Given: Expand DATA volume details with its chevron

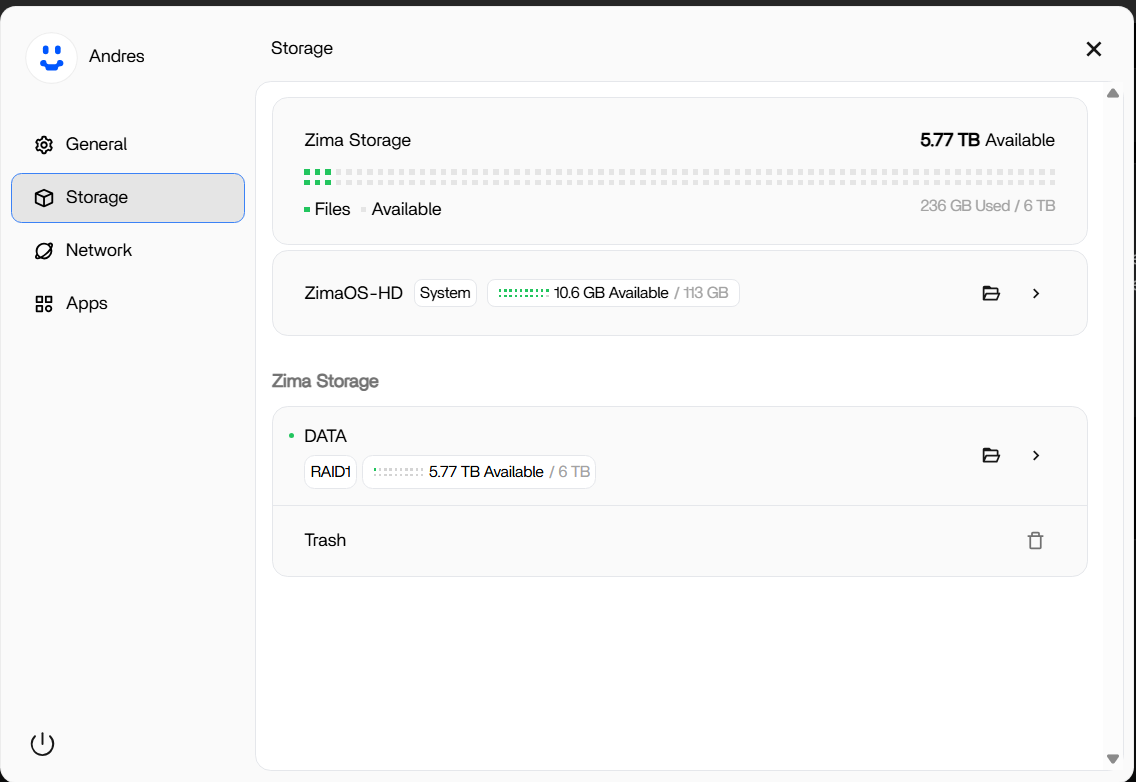Looking at the screenshot, I should (1036, 455).
